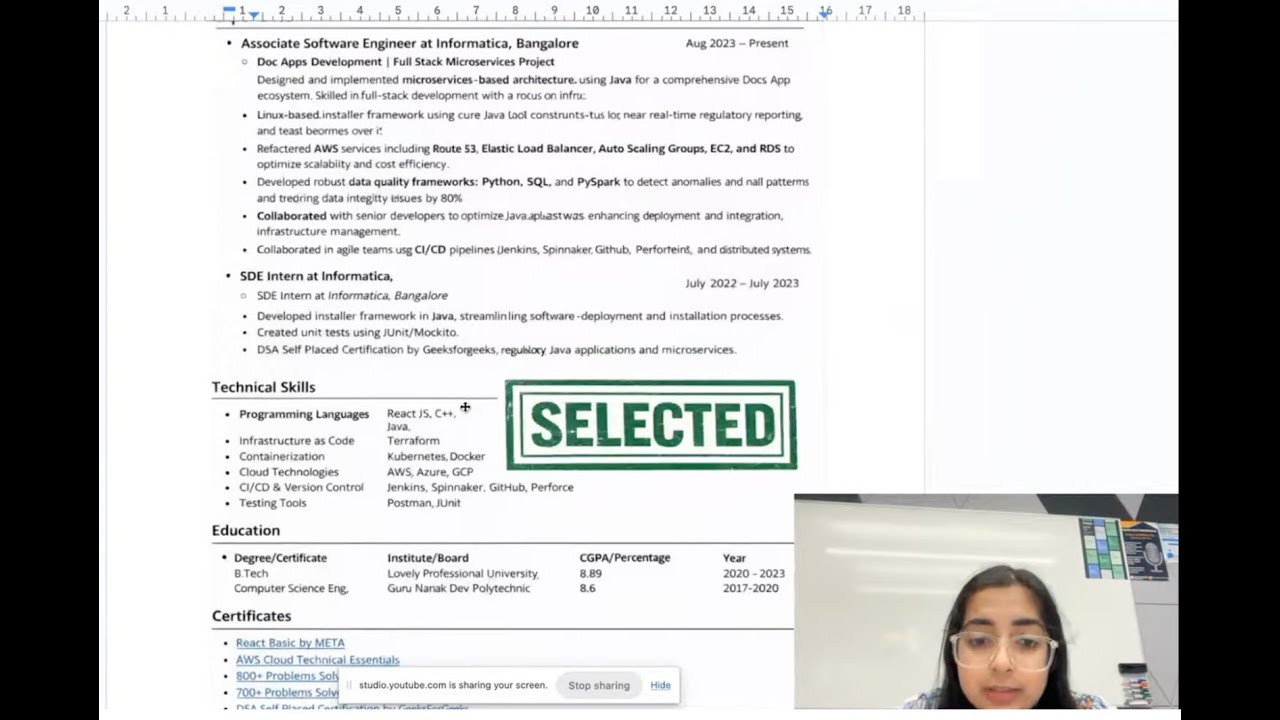Click the '2017-2020' year value
This screenshot has height=720, width=1280.
coord(750,589)
